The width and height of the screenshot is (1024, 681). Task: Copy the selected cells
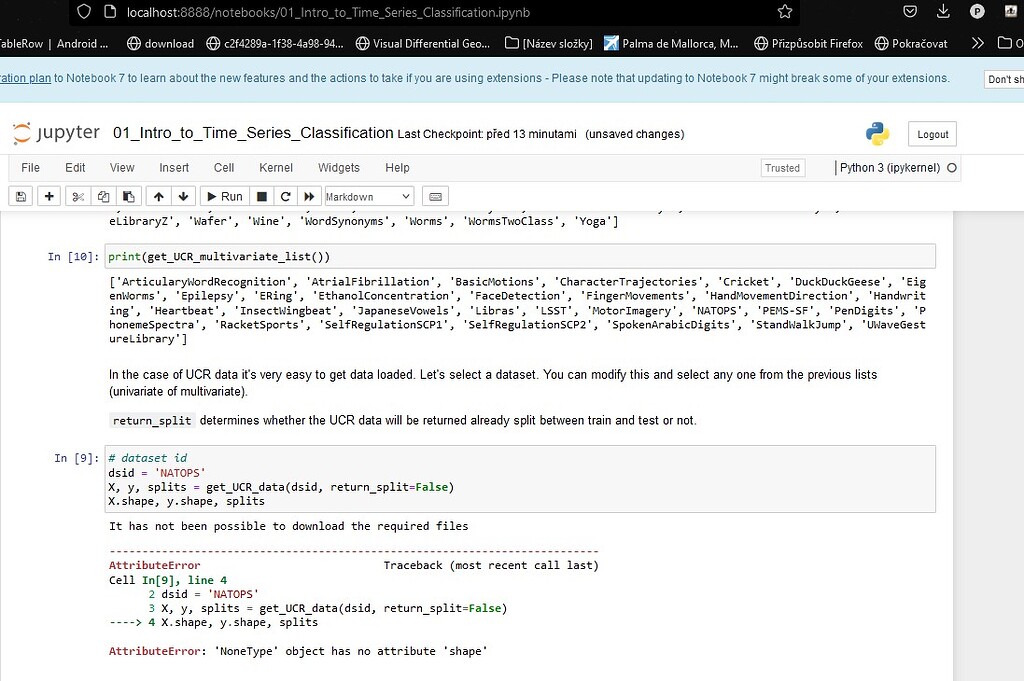point(103,196)
